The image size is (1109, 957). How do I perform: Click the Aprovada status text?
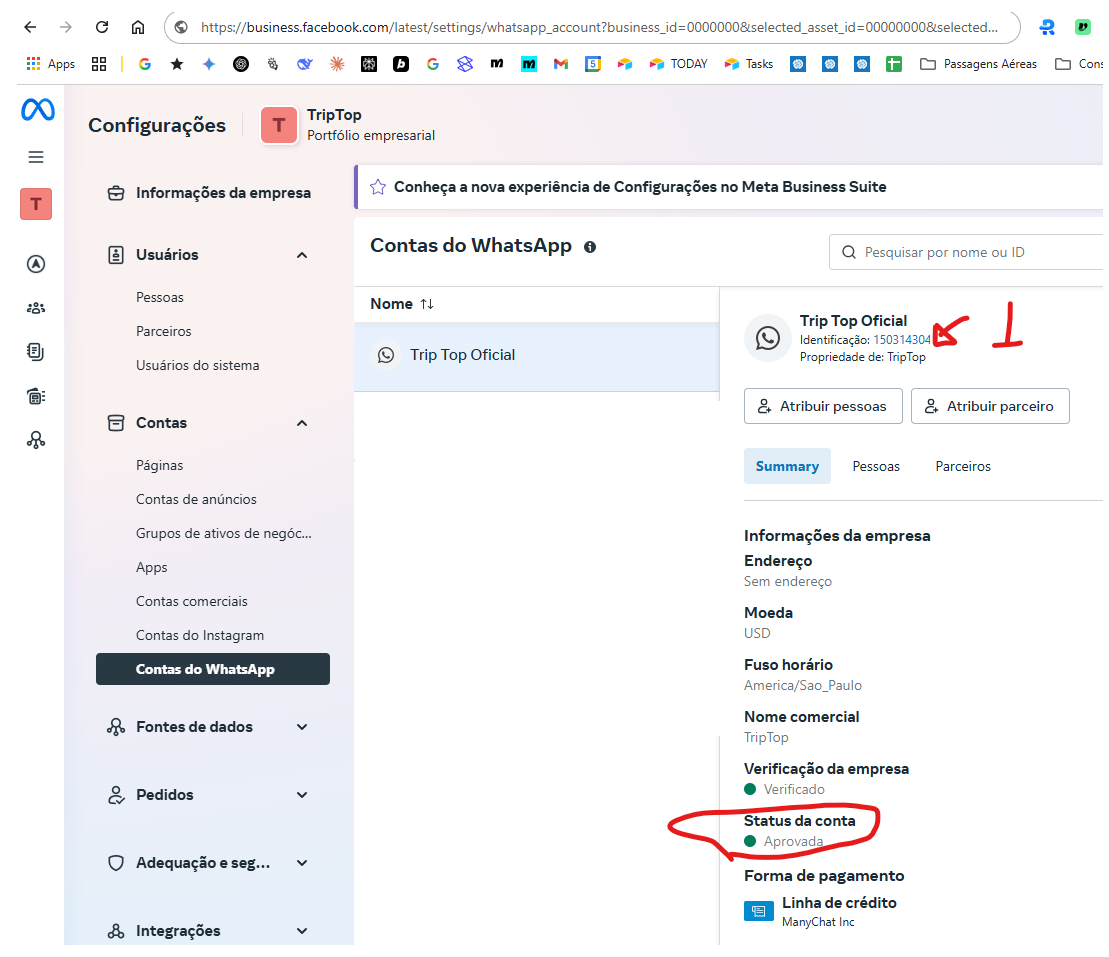pos(793,842)
